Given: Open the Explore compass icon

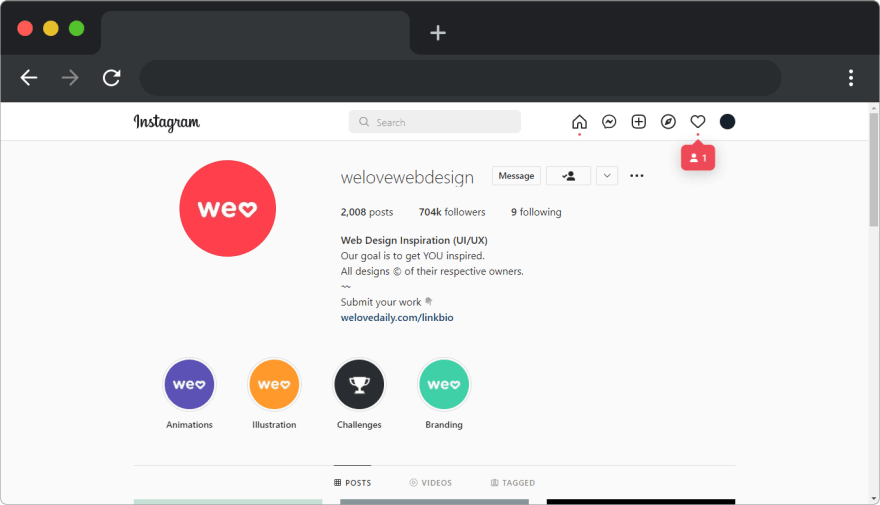Looking at the screenshot, I should pyautogui.click(x=668, y=122).
